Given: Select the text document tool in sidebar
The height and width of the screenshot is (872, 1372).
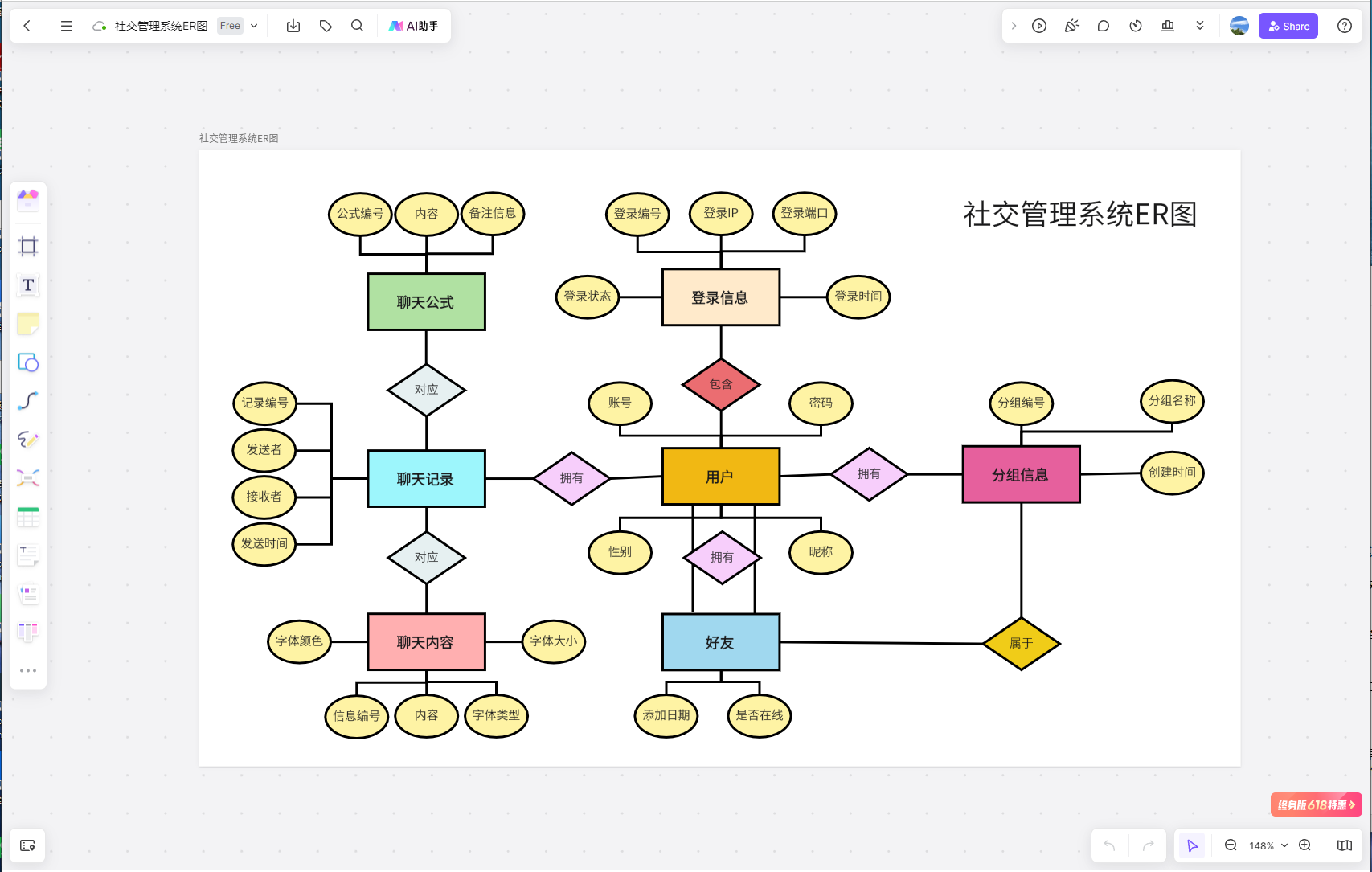Looking at the screenshot, I should [28, 555].
